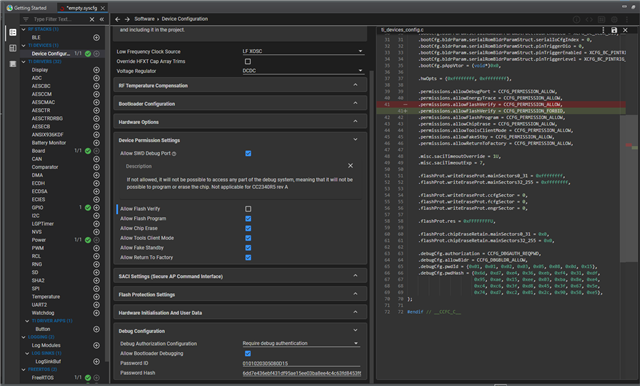
Task: Expand the Hardware Options section
Action: click(240, 122)
